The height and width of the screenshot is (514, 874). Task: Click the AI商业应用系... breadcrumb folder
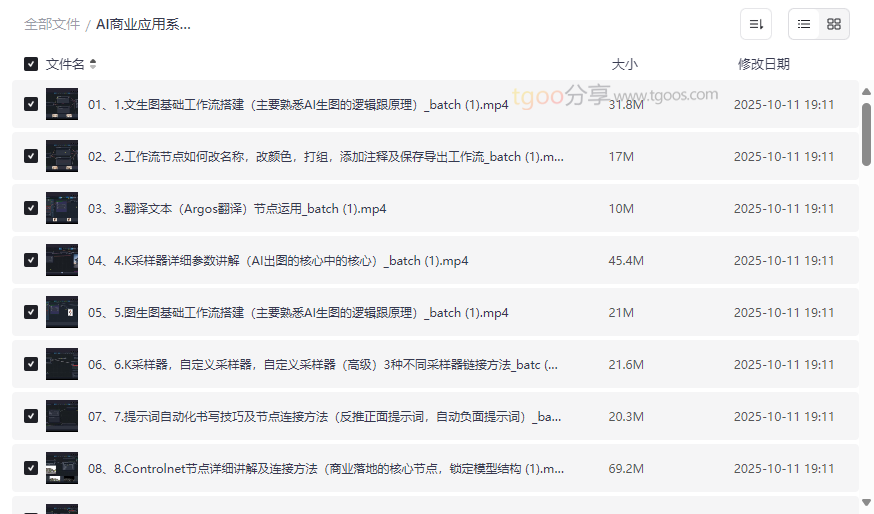143,24
